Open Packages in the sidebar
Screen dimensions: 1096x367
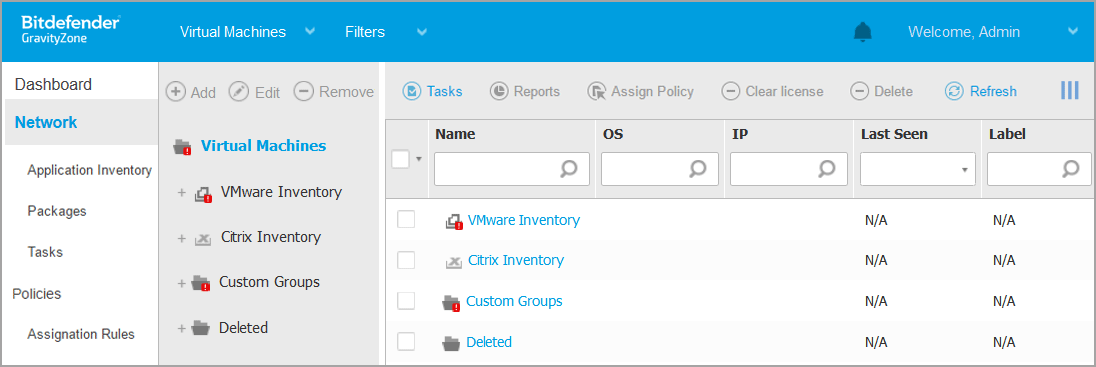57,211
